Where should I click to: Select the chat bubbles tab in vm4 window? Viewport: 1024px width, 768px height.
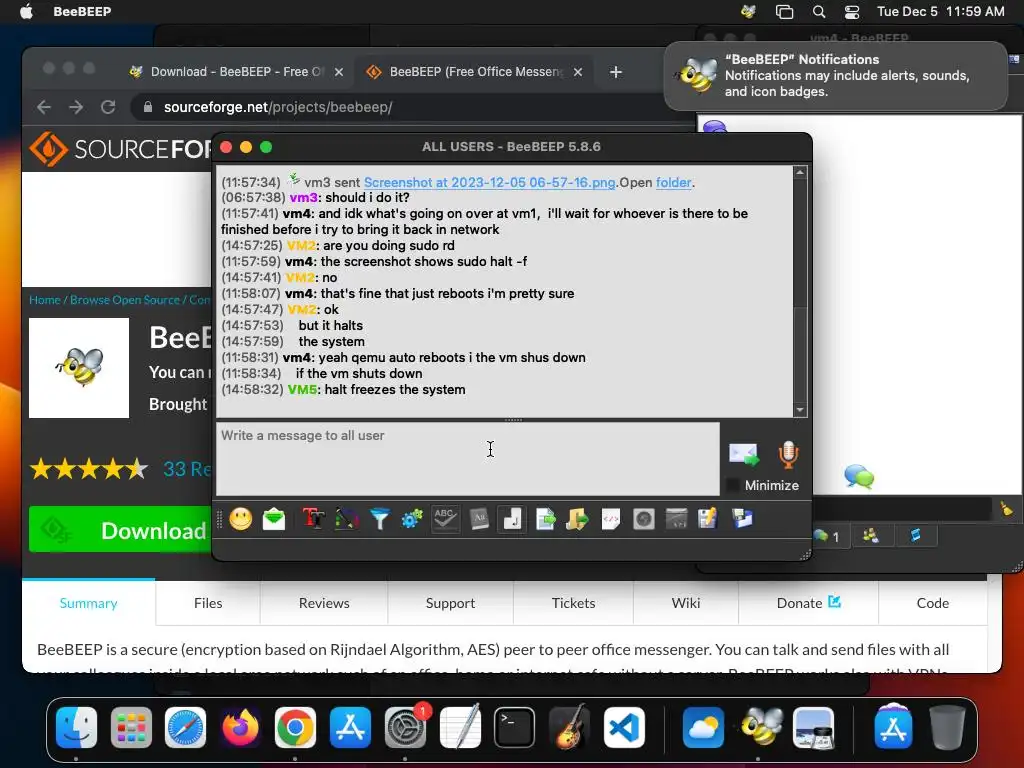point(827,536)
